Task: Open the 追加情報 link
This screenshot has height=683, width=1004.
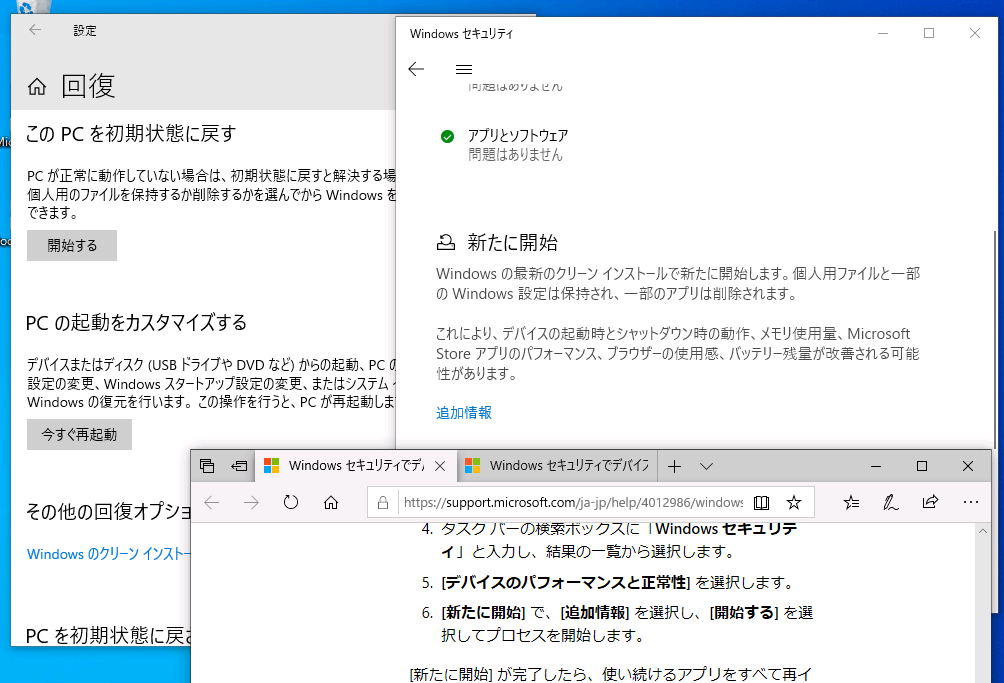Action: tap(464, 413)
